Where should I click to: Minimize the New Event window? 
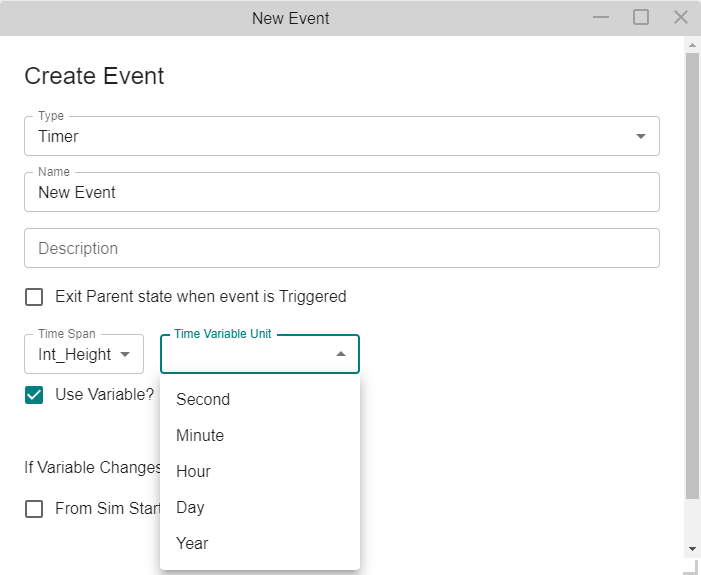[601, 17]
